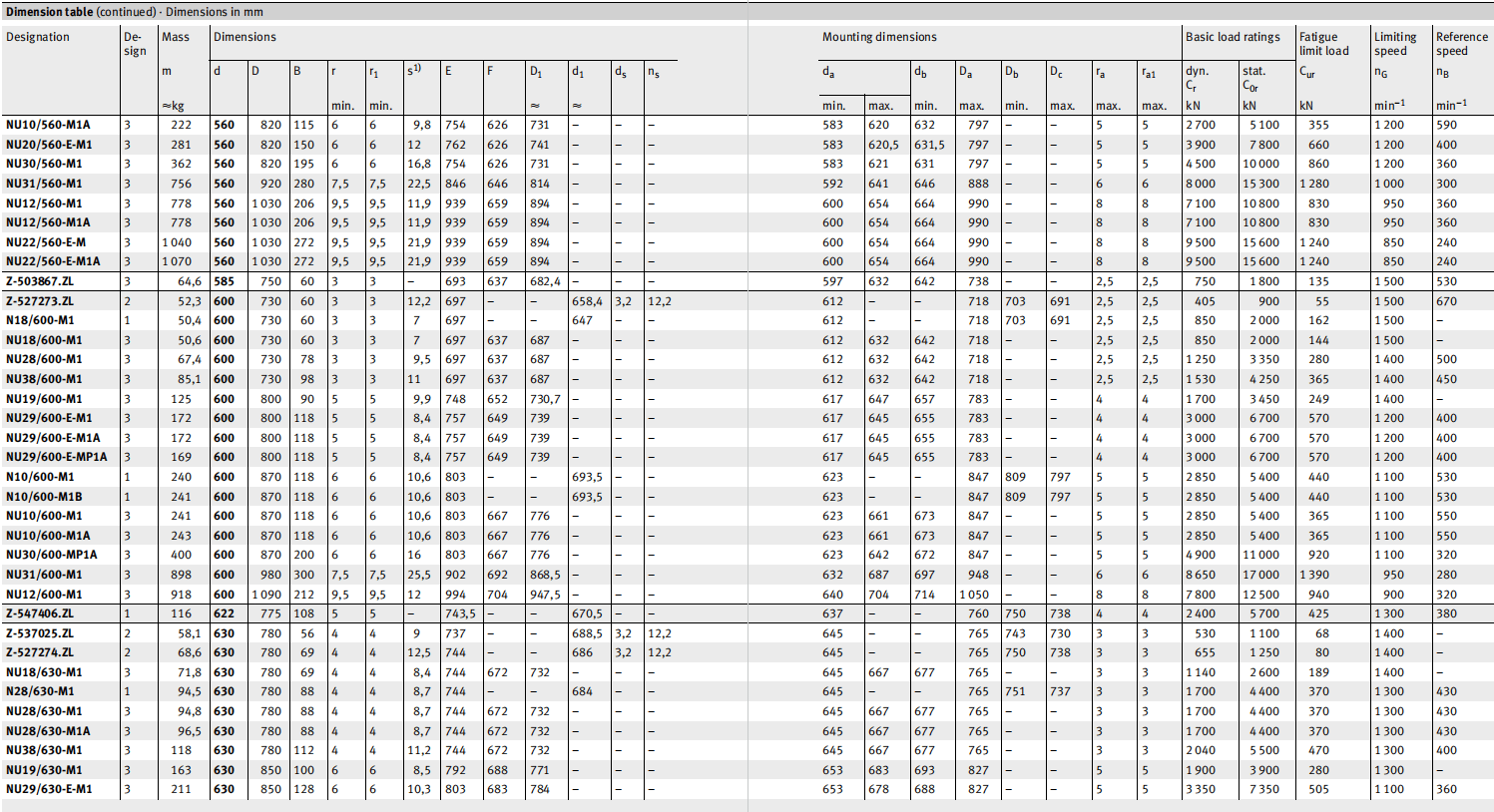Click the Designation column header
Screen dimensions: 1494x812
38,37
